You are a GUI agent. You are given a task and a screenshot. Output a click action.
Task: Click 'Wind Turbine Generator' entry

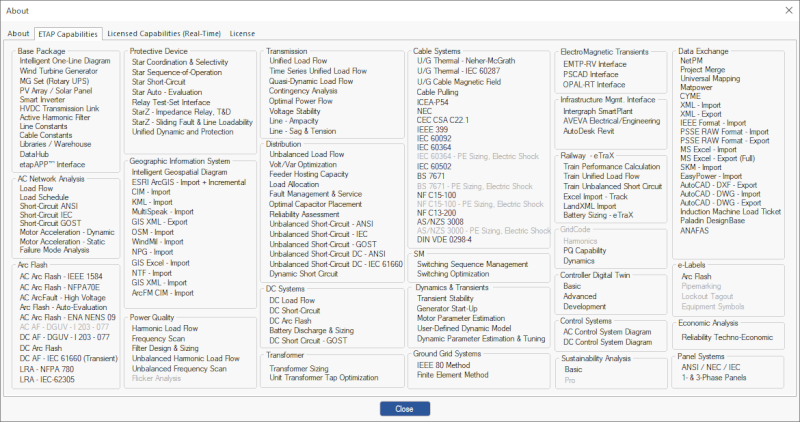58,71
